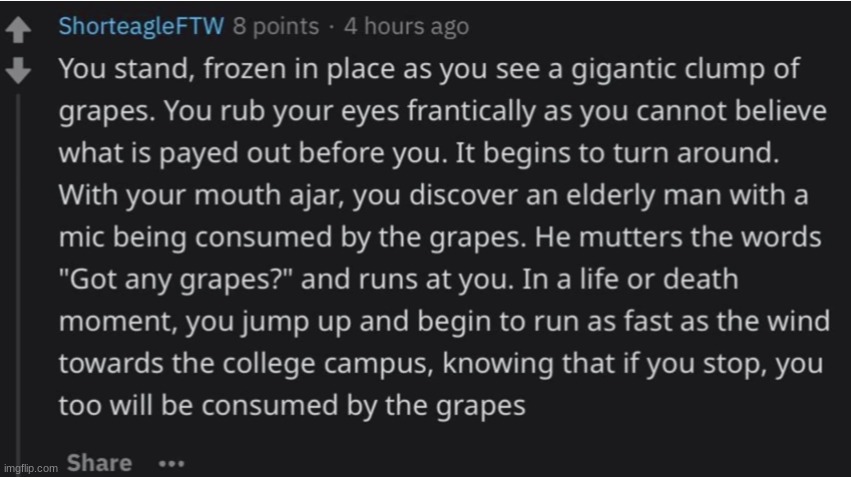The height and width of the screenshot is (477, 851).
Task: Click the '4 hours ago' timestamp
Action: [x=407, y=26]
